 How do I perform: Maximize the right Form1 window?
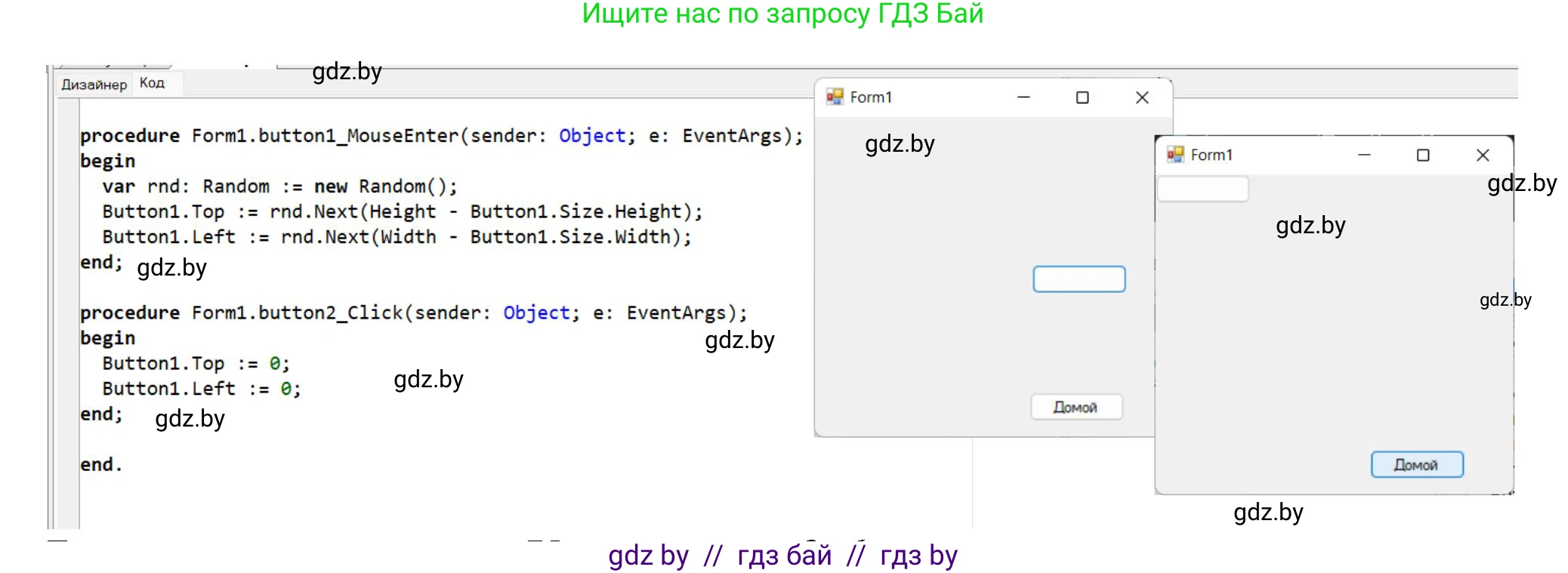click(x=1422, y=155)
